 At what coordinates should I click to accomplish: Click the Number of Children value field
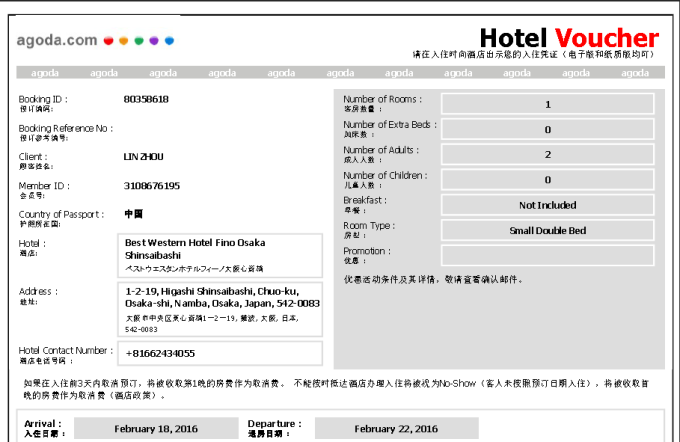pos(548,180)
